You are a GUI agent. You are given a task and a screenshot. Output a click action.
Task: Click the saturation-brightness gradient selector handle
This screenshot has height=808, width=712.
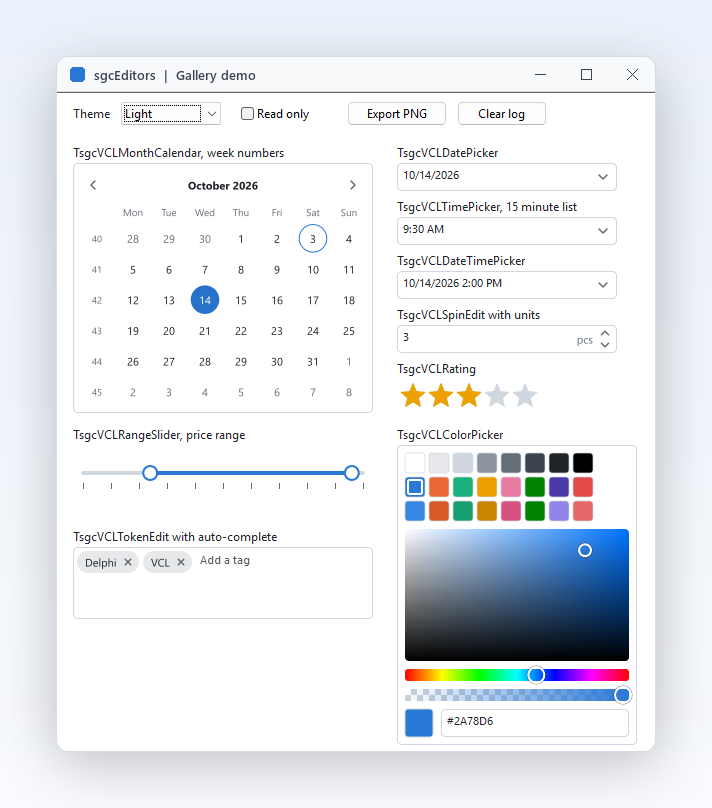[x=585, y=550]
